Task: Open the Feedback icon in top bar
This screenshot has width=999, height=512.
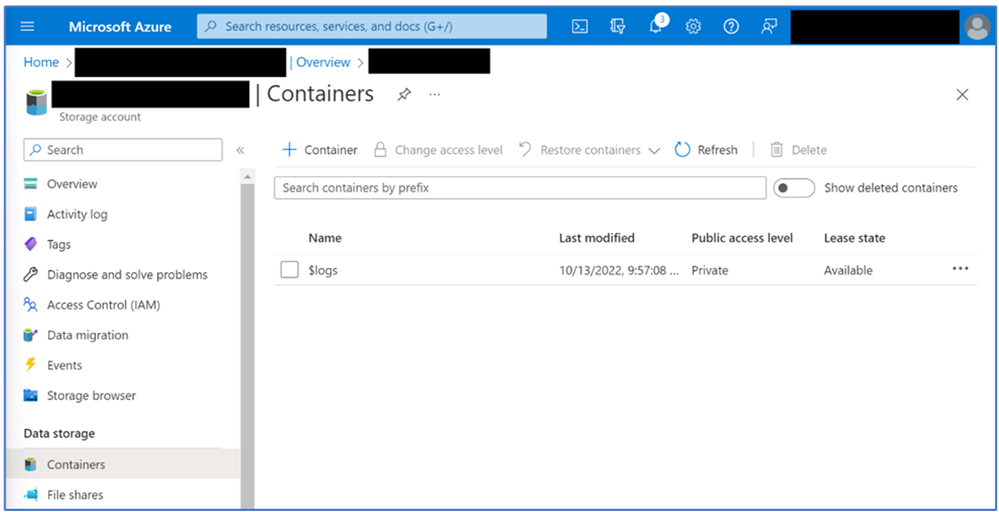Action: [769, 27]
